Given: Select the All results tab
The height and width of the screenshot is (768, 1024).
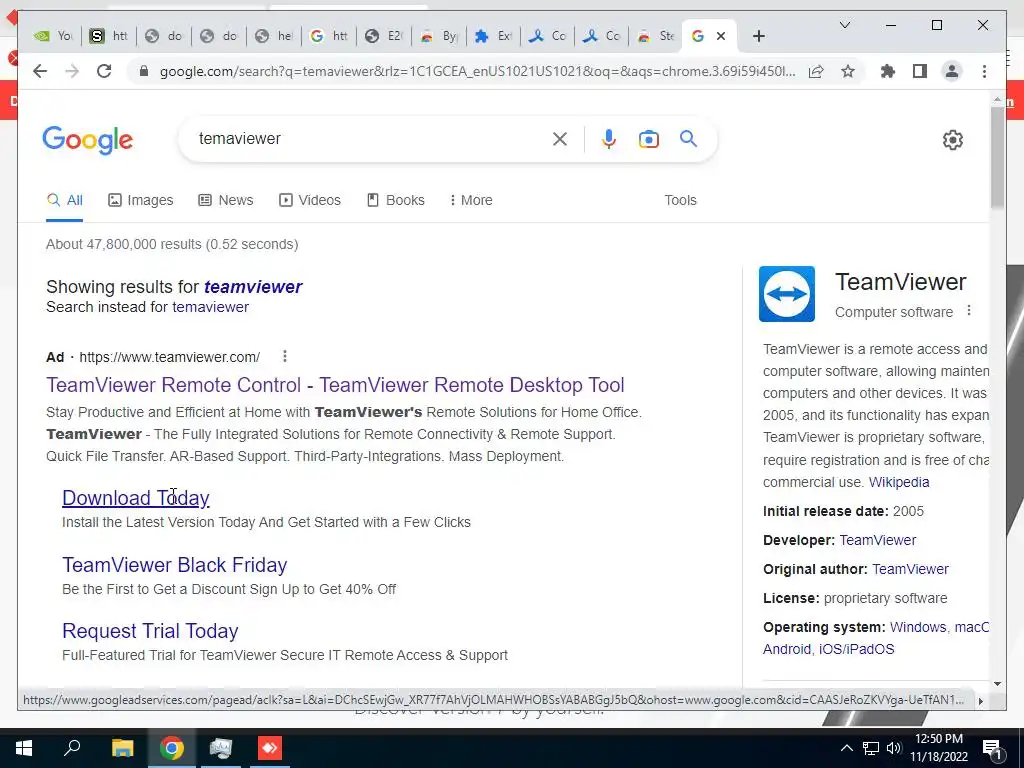Looking at the screenshot, I should [x=64, y=200].
